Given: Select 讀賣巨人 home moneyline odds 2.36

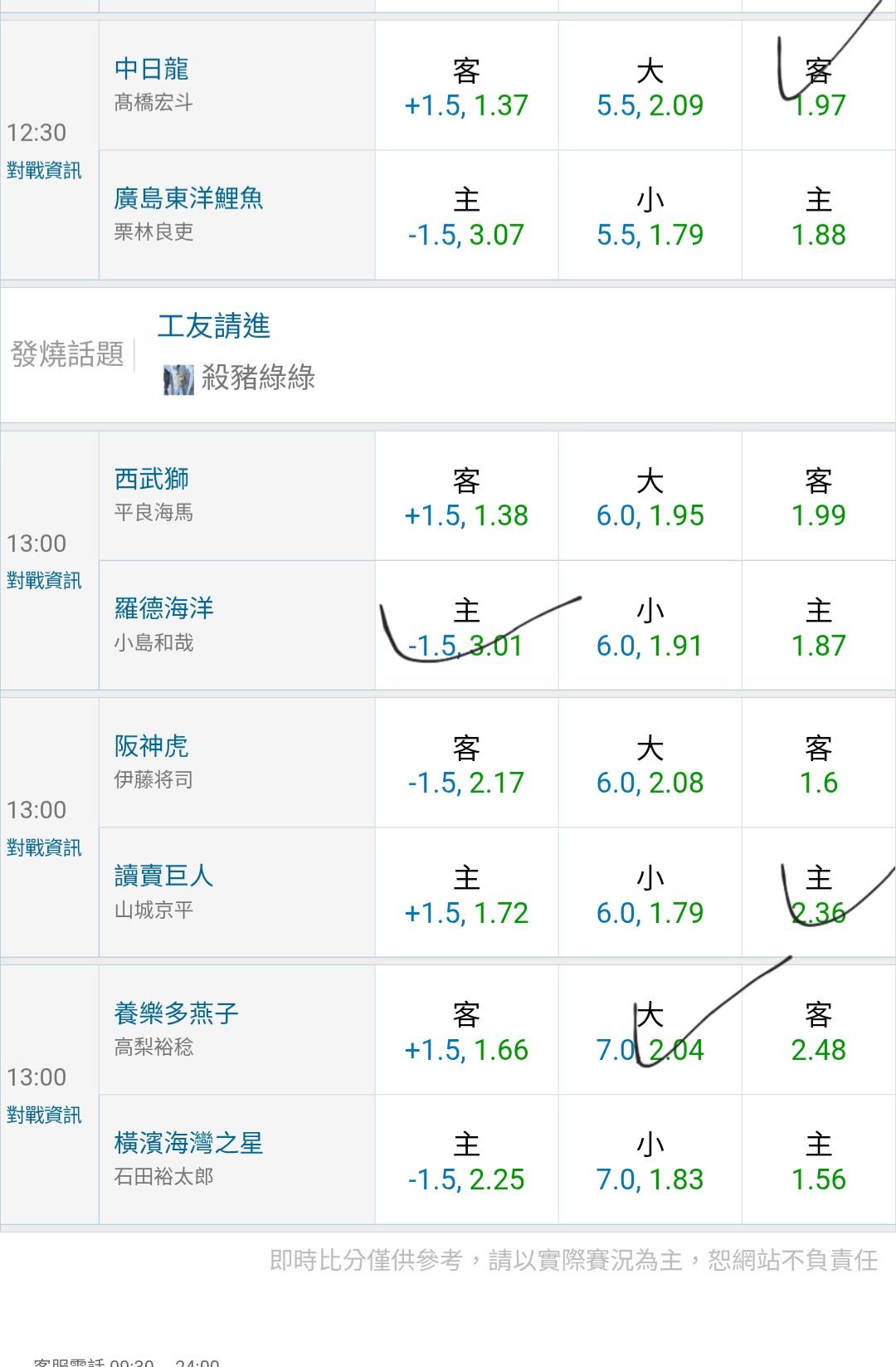Looking at the screenshot, I should pyautogui.click(x=818, y=895).
